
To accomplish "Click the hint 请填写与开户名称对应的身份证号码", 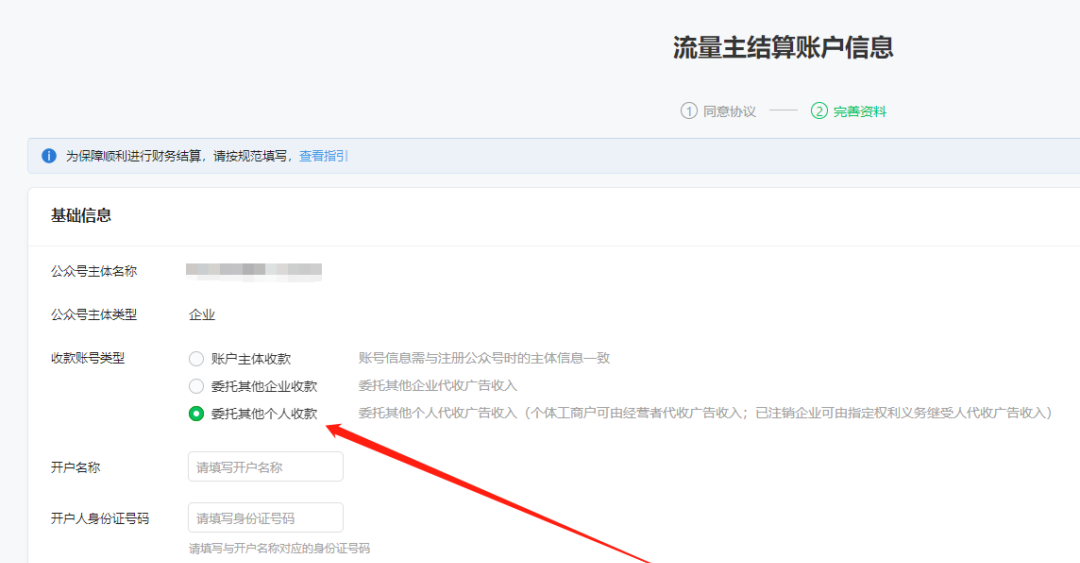I will [279, 549].
